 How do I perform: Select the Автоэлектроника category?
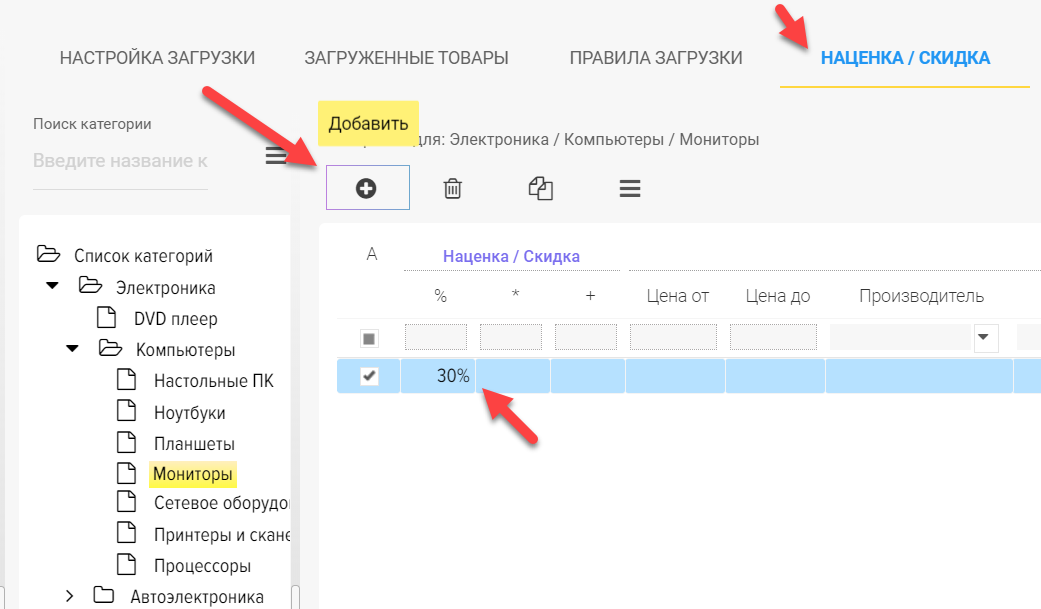click(197, 596)
